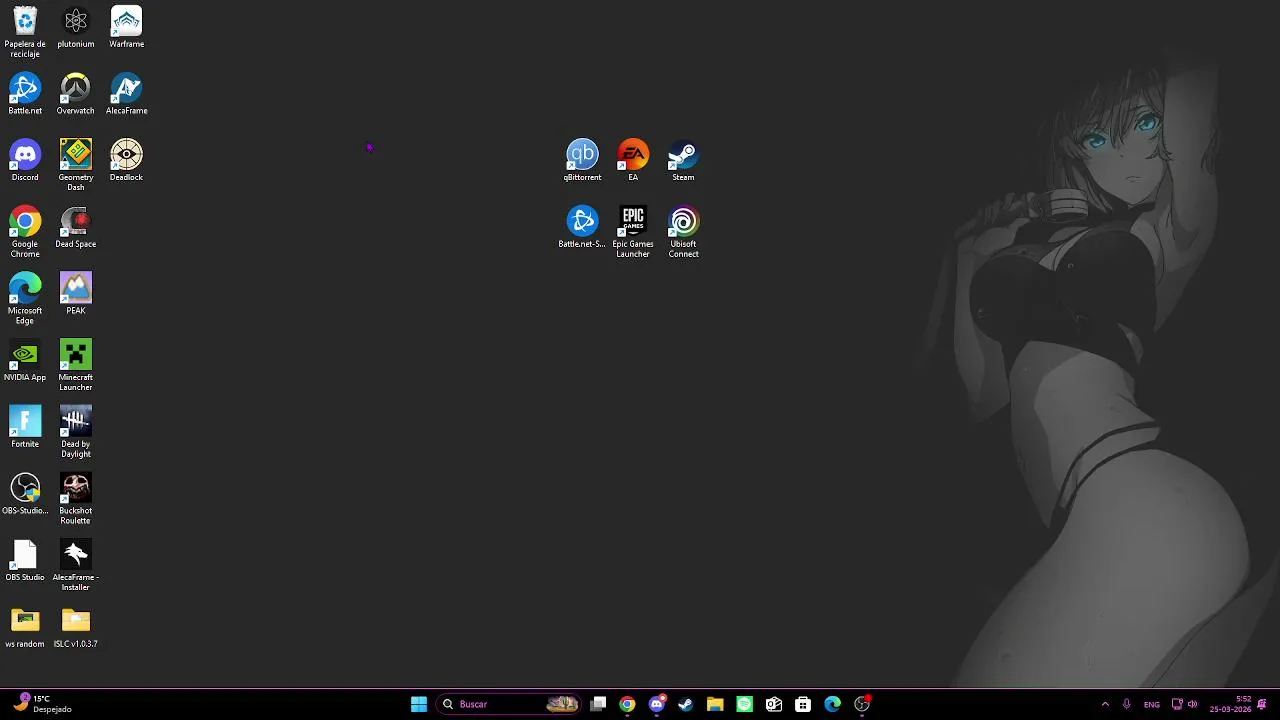Select the Dead by Daylight desktop icon
The width and height of the screenshot is (1280, 720).
pyautogui.click(x=76, y=432)
